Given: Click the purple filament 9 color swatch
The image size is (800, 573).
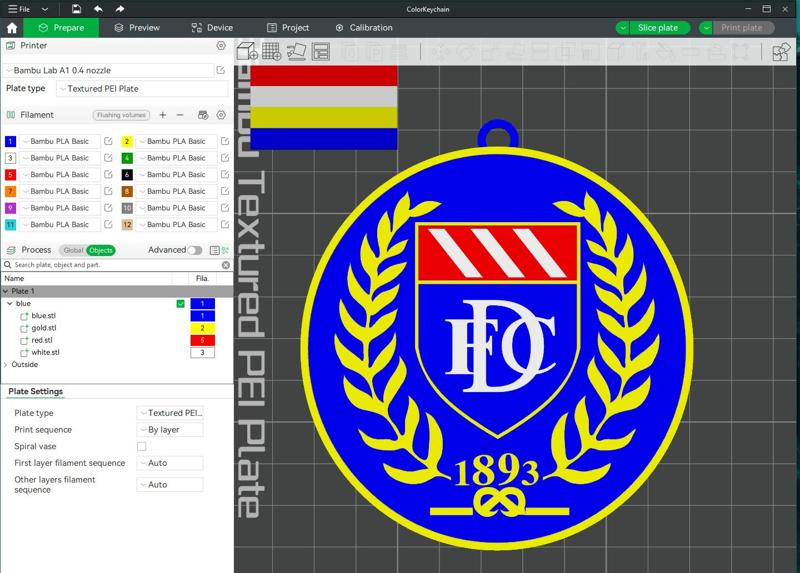Looking at the screenshot, I should pos(10,208).
